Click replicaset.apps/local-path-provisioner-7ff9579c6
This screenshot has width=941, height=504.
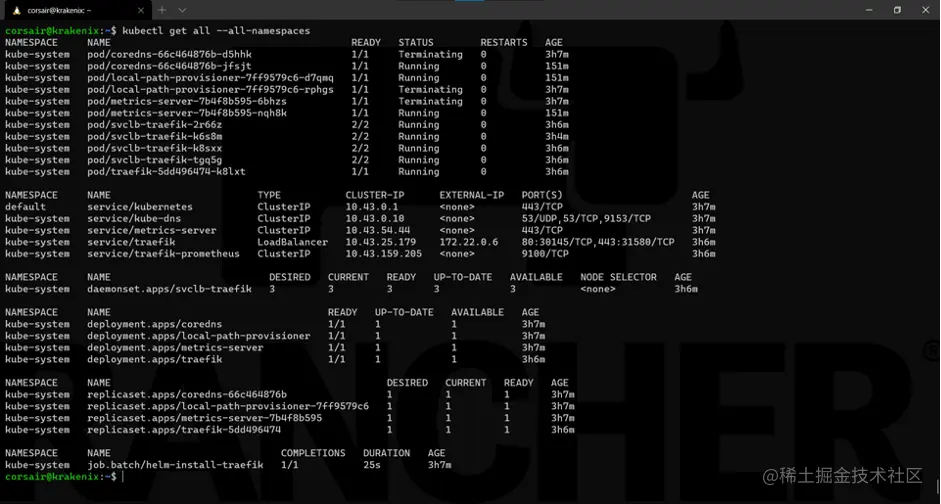coord(228,406)
